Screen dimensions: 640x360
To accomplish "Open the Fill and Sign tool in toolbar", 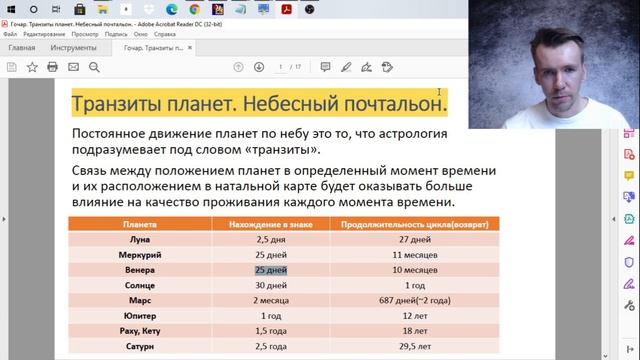I will [x=367, y=67].
